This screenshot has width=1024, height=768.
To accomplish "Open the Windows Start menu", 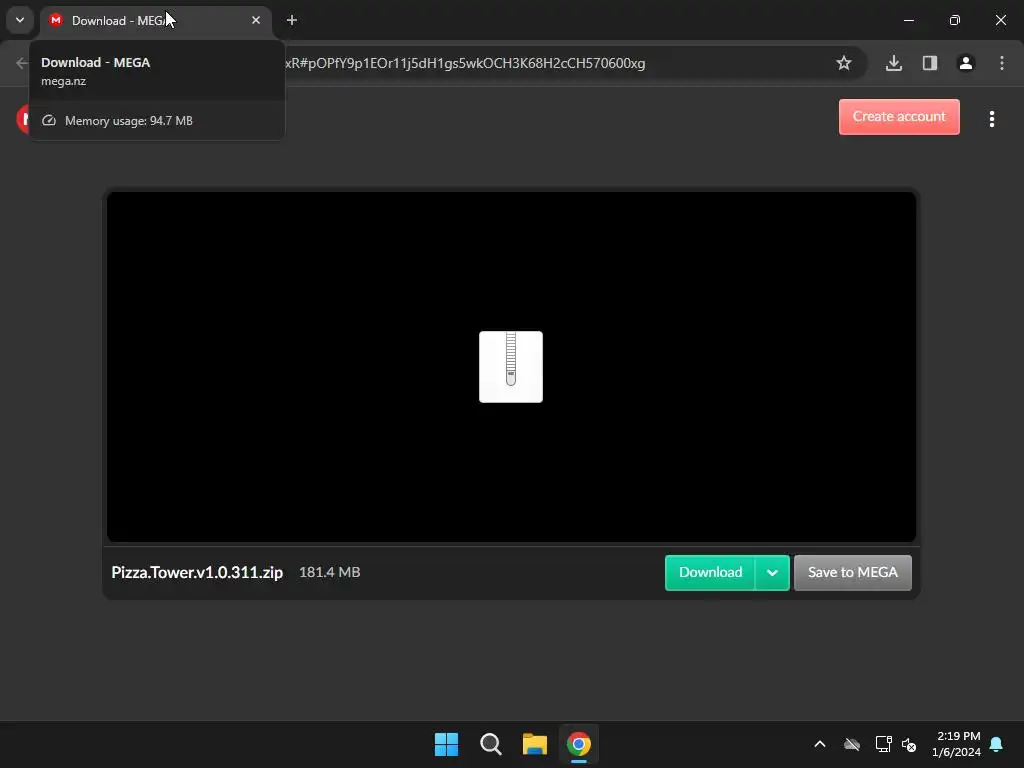I will coord(447,744).
